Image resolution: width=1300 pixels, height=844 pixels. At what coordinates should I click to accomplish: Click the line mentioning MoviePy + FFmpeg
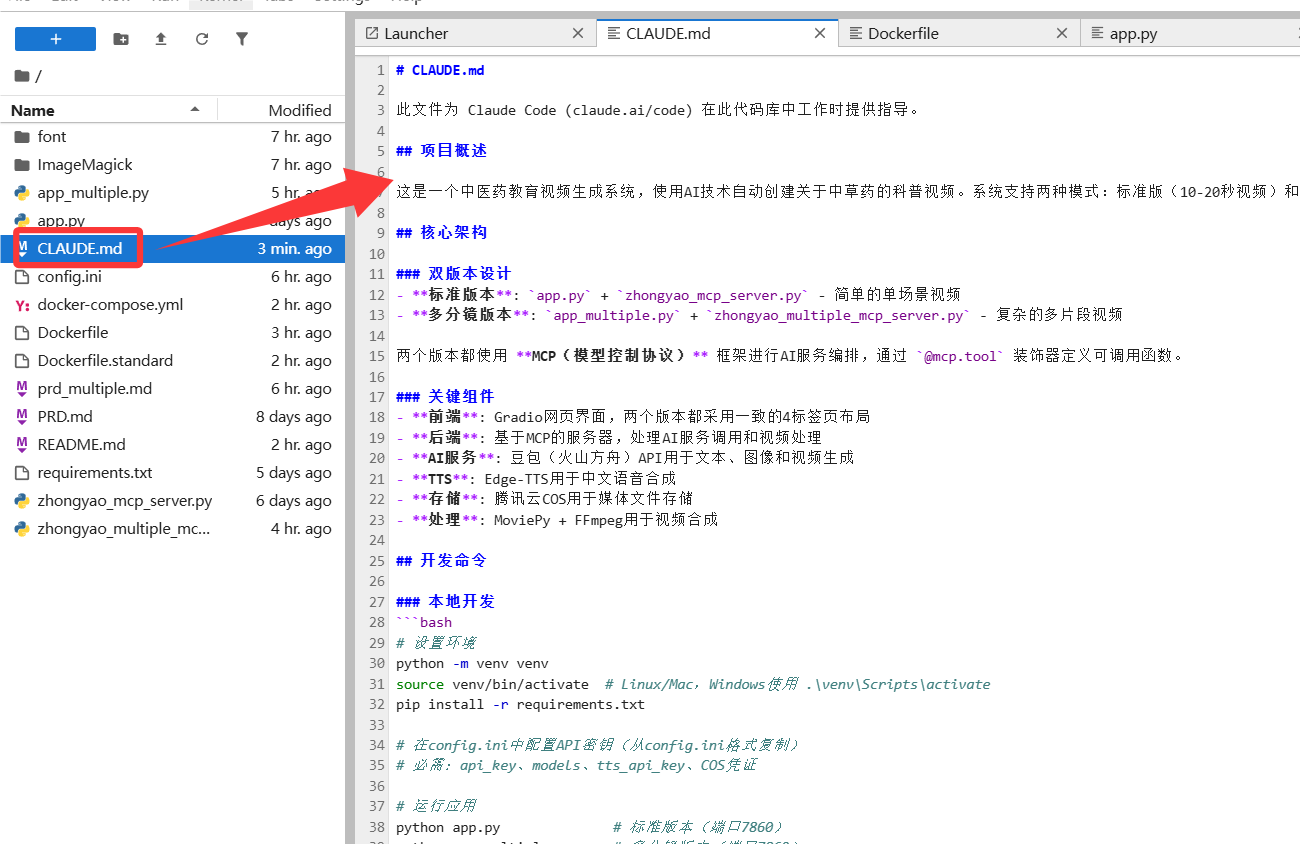(x=557, y=520)
